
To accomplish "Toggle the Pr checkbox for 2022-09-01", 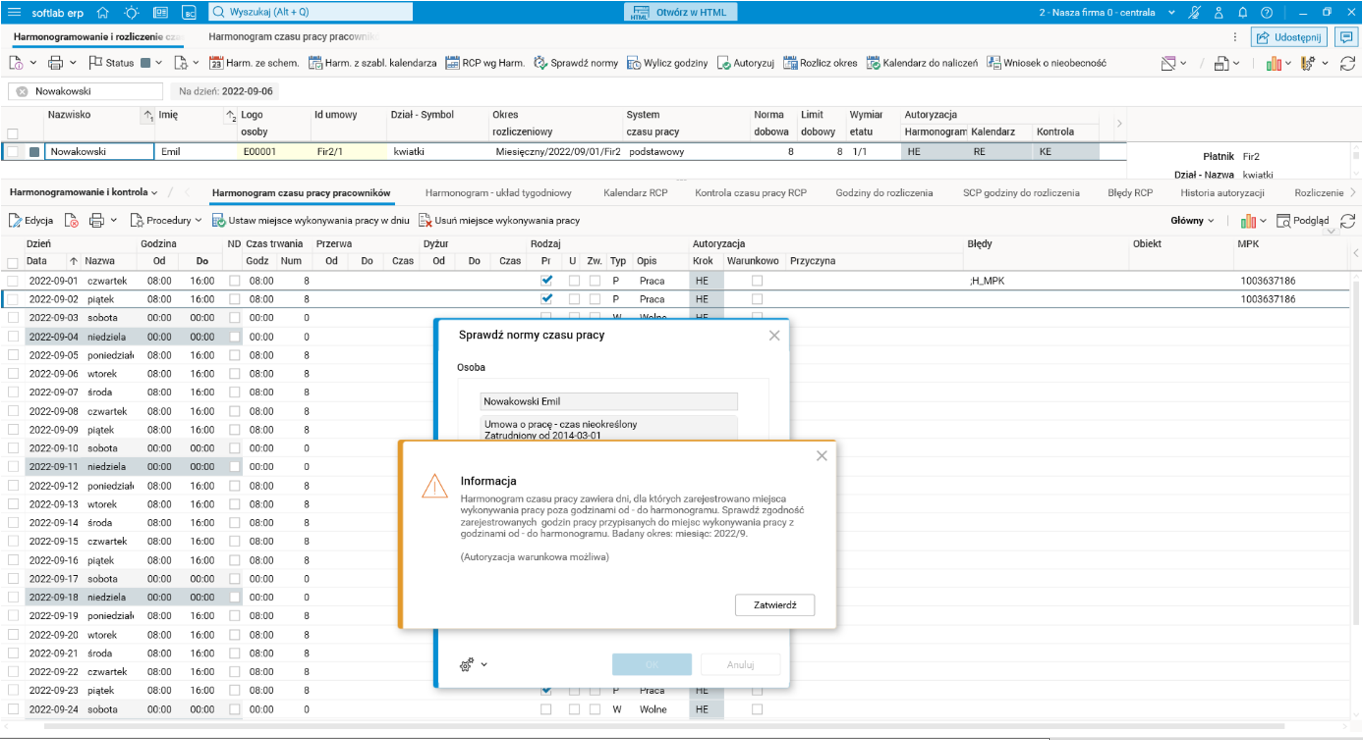I will click(546, 281).
